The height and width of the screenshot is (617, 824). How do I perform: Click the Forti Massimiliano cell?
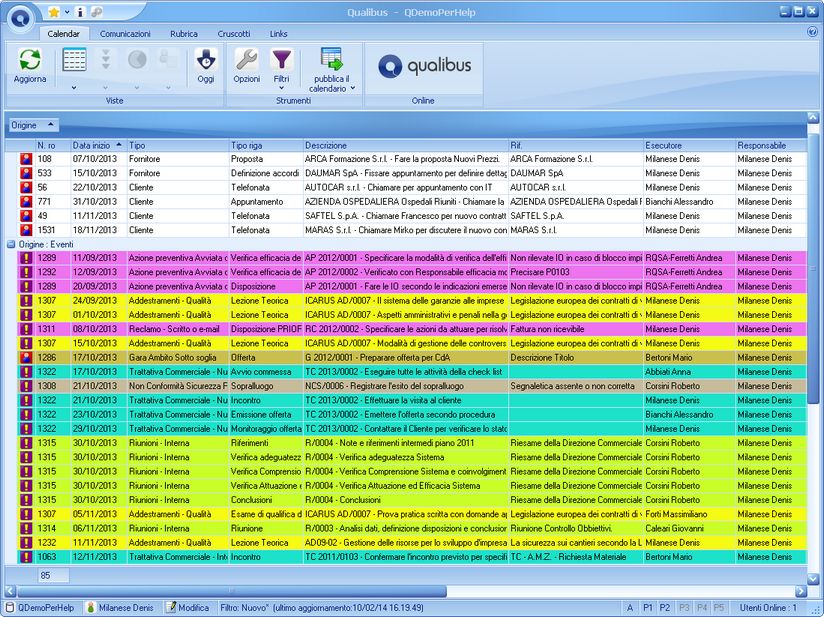[x=689, y=514]
